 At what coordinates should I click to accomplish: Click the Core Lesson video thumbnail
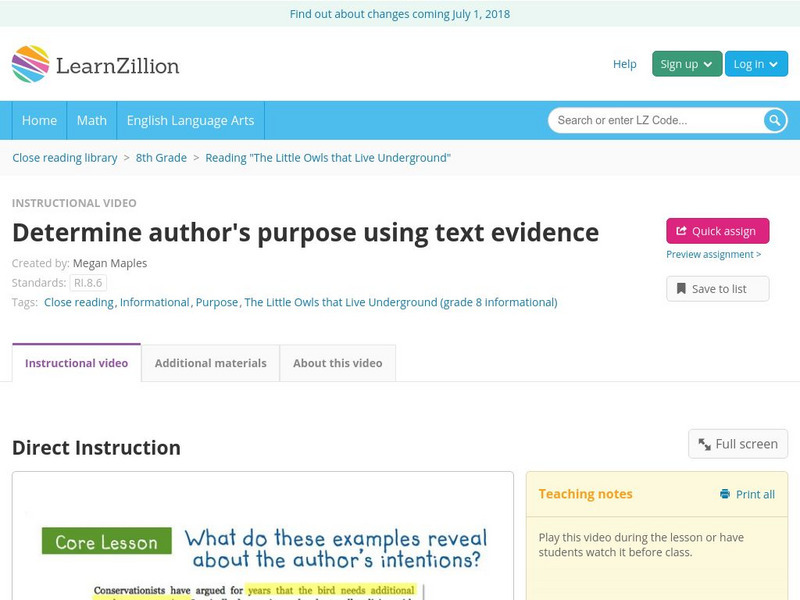click(x=263, y=536)
